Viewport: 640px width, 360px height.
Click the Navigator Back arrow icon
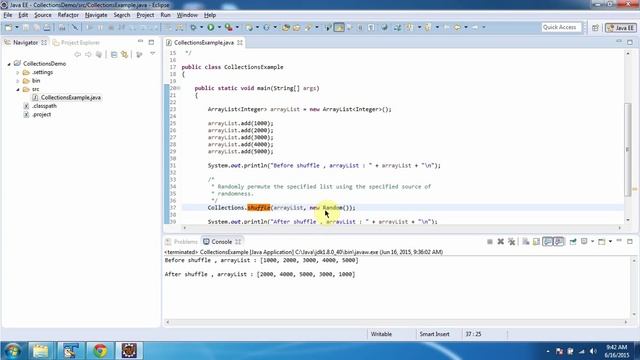[77, 54]
